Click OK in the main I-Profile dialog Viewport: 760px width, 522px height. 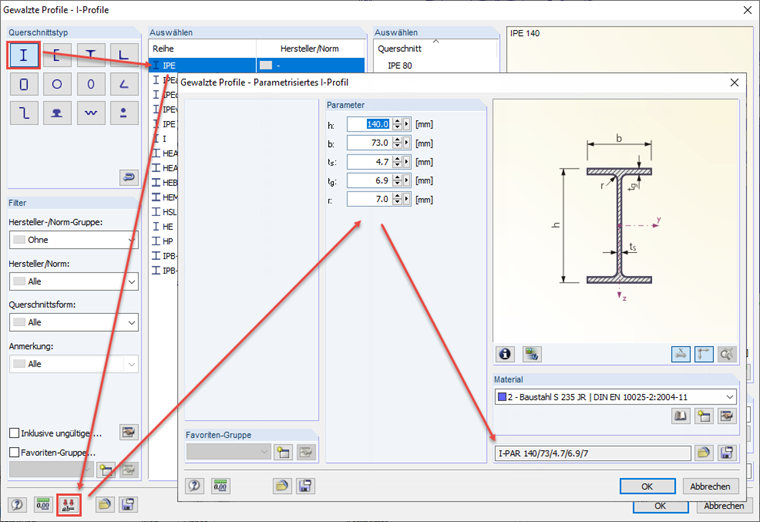click(x=660, y=506)
